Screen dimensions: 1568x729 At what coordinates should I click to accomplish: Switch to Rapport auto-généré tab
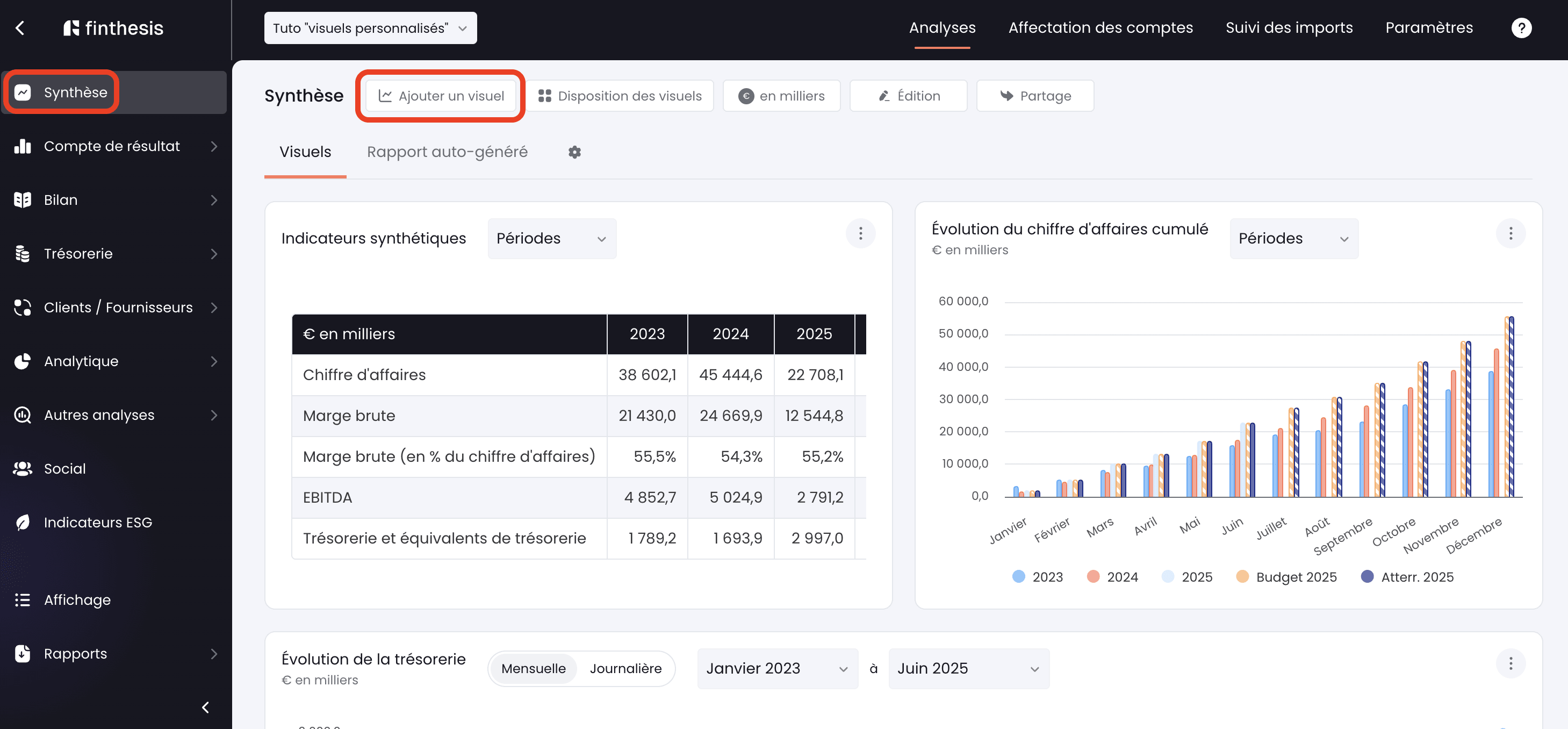(x=447, y=152)
